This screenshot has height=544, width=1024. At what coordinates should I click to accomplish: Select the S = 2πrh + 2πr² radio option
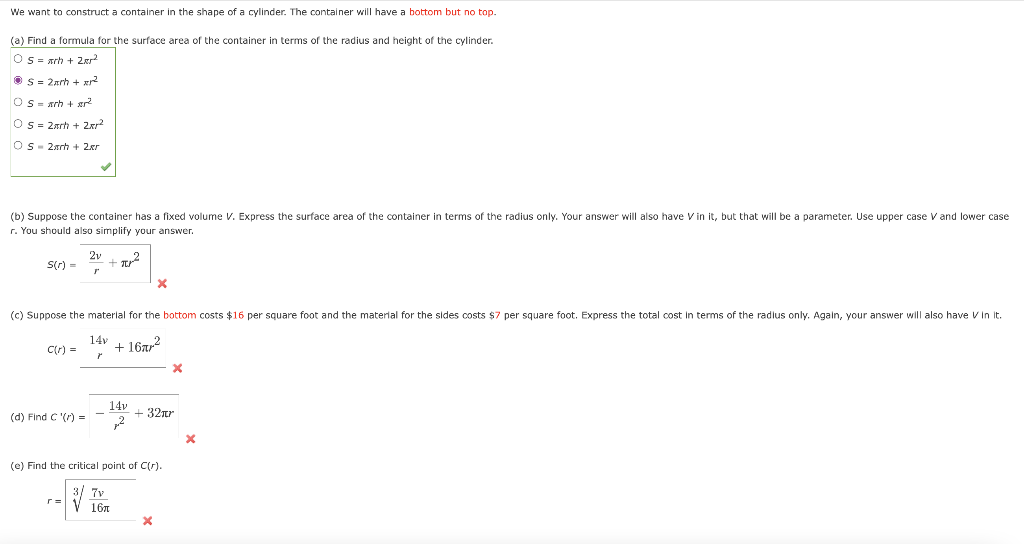tap(18, 123)
